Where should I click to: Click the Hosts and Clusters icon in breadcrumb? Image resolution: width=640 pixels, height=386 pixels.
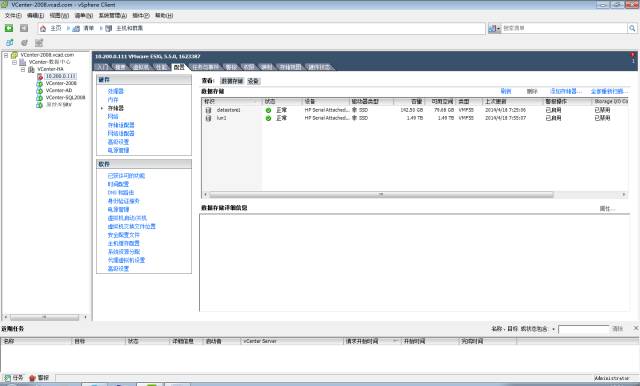pyautogui.click(x=109, y=28)
